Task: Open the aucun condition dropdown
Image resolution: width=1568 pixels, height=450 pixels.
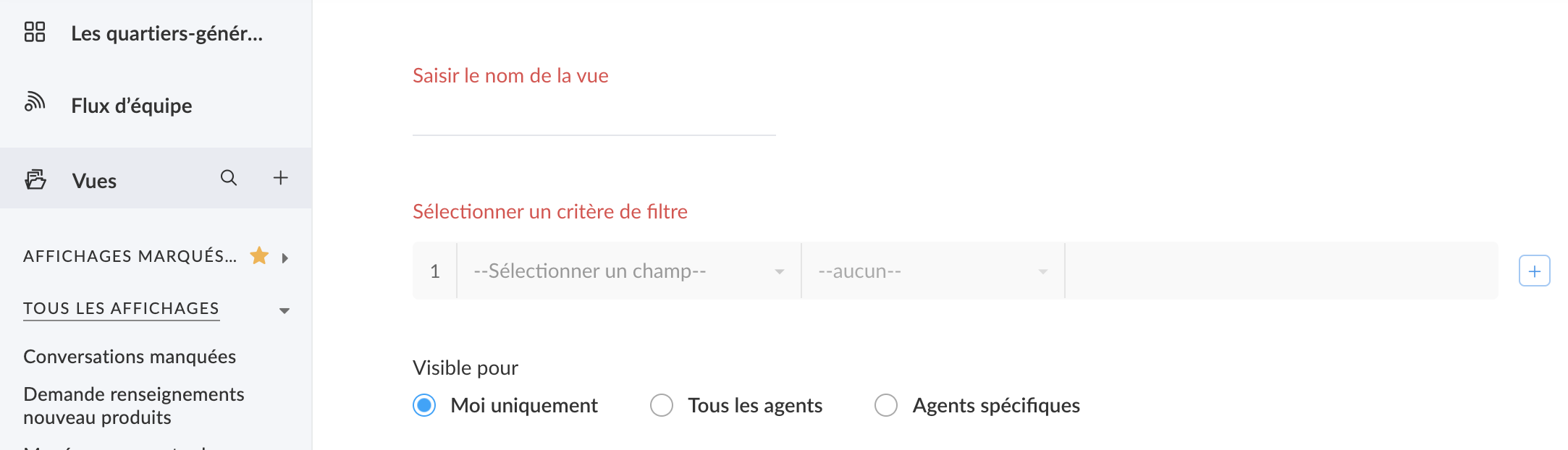Action: [932, 271]
